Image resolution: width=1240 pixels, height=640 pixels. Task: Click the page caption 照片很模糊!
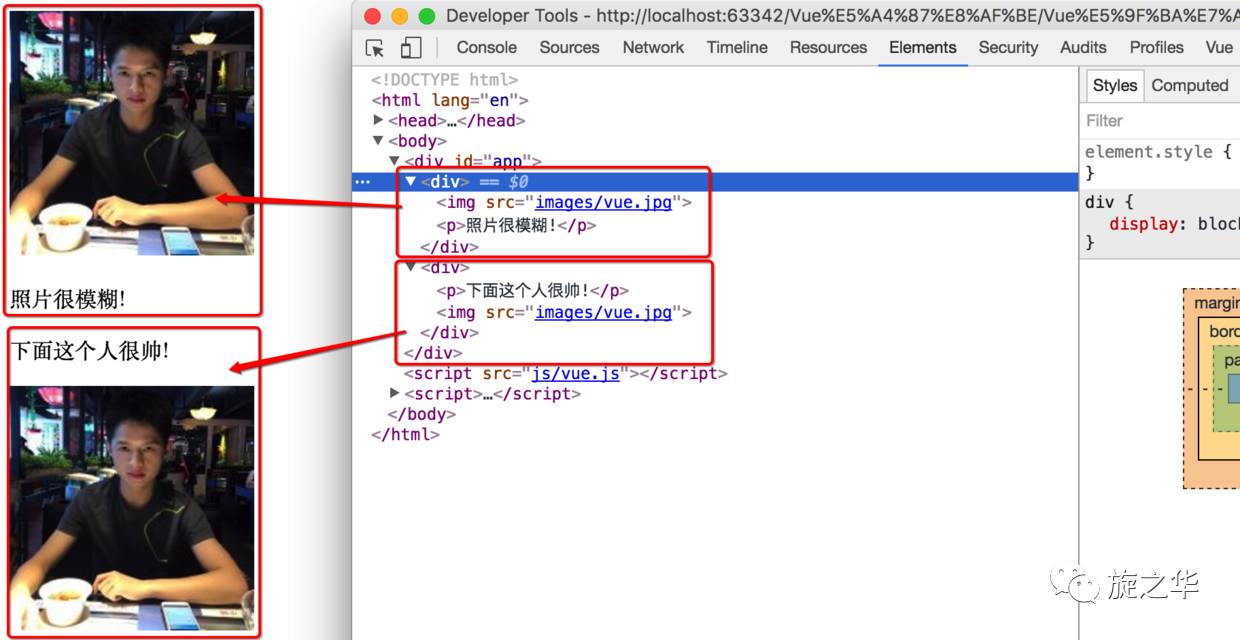click(x=68, y=298)
